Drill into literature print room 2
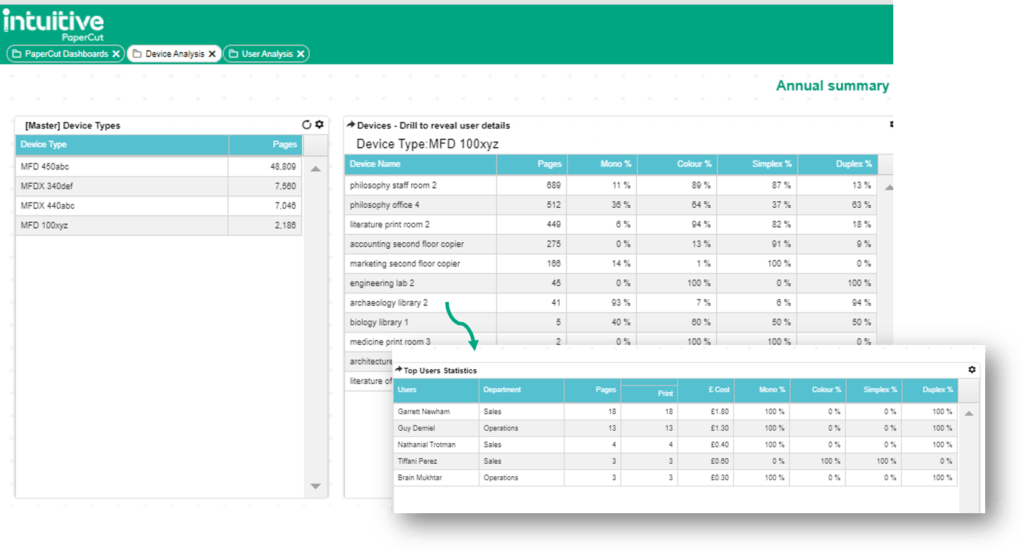Screen dimensions: 1024x552 pos(611,225)
